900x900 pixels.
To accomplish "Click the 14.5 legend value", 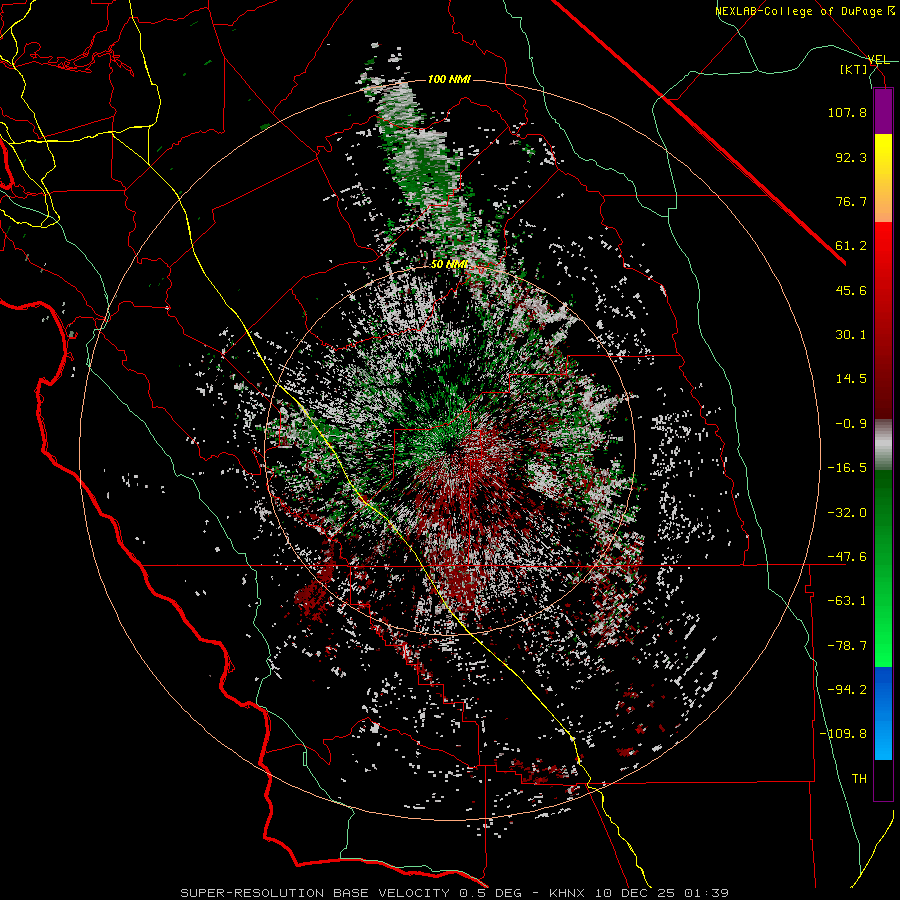I will pyautogui.click(x=851, y=379).
